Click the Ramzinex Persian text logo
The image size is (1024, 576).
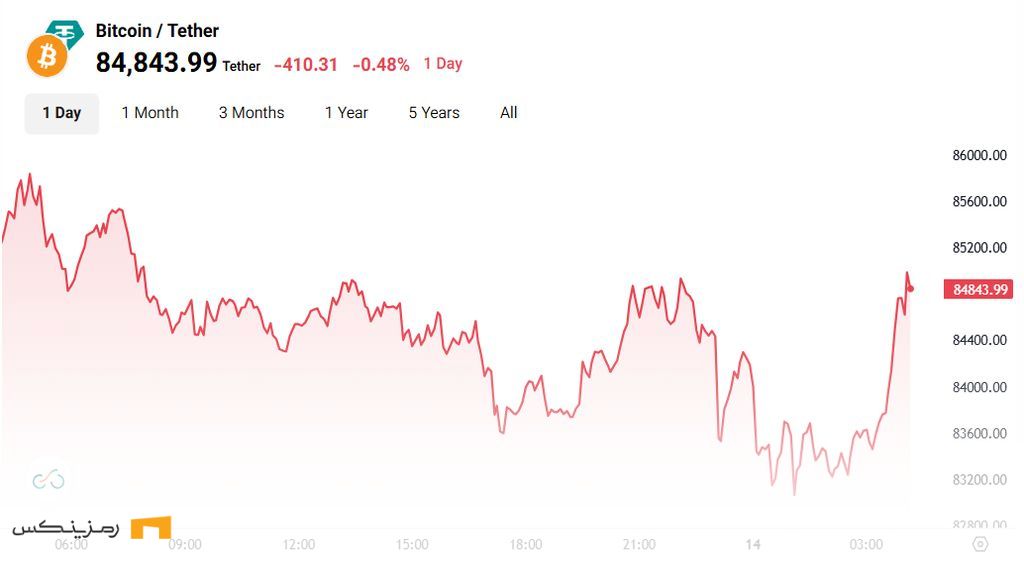pos(66,527)
